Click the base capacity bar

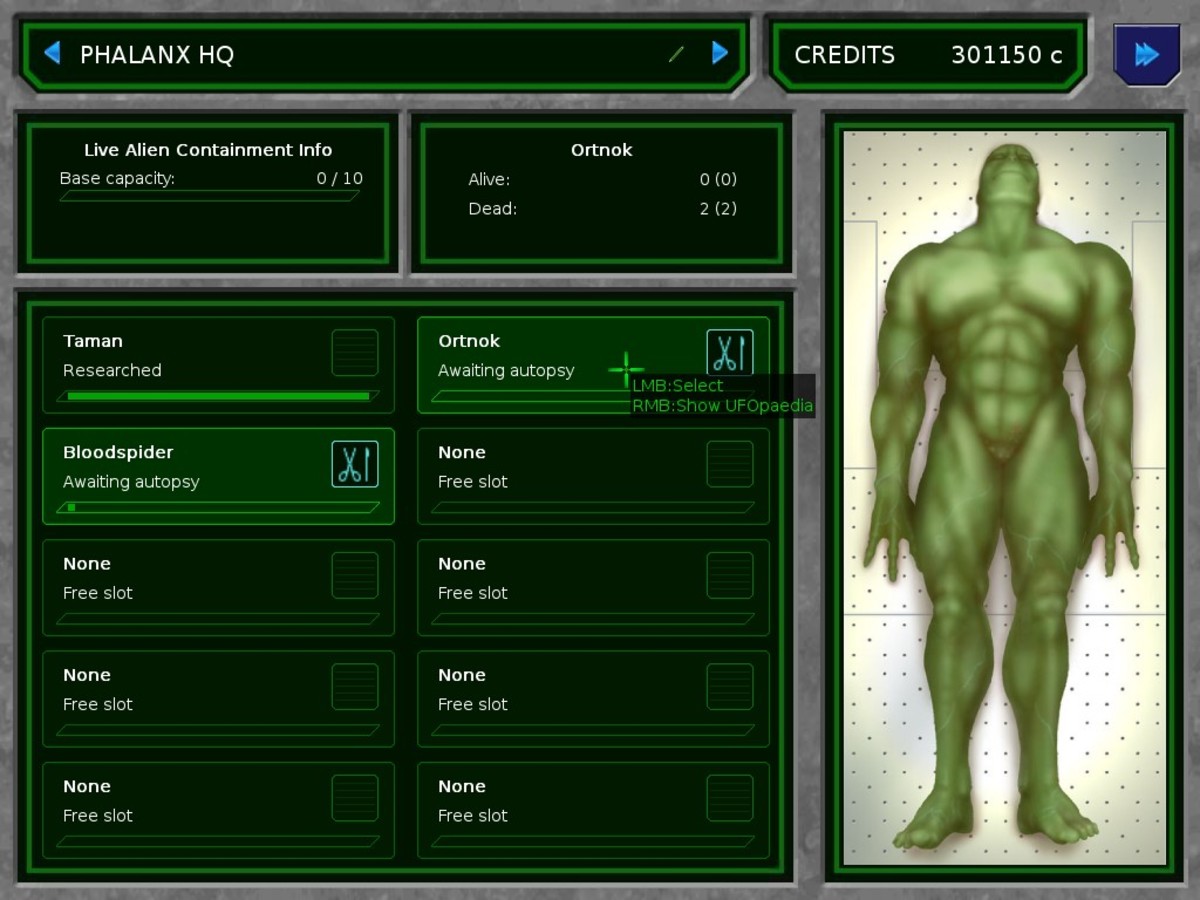[209, 196]
